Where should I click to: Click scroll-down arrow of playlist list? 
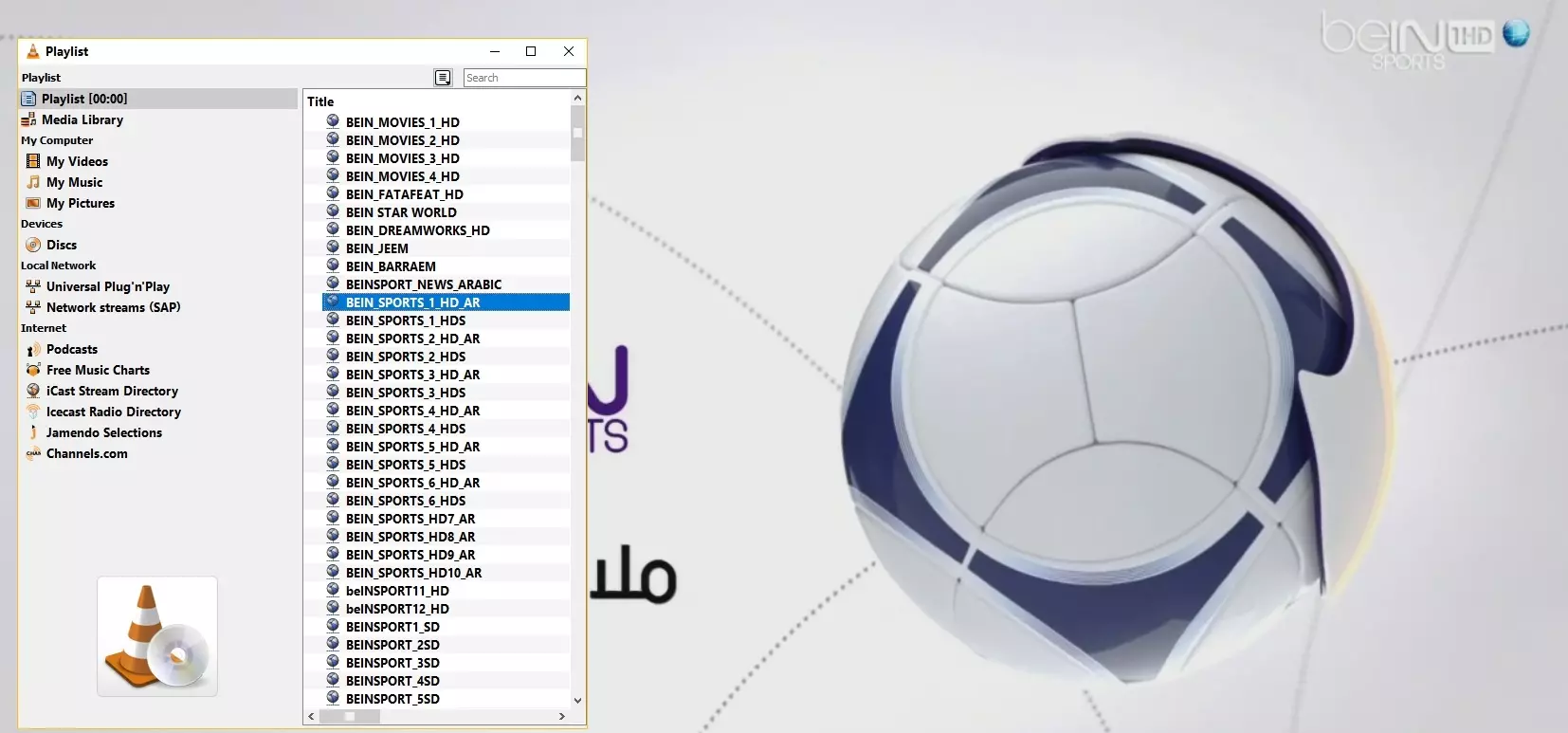(x=577, y=701)
